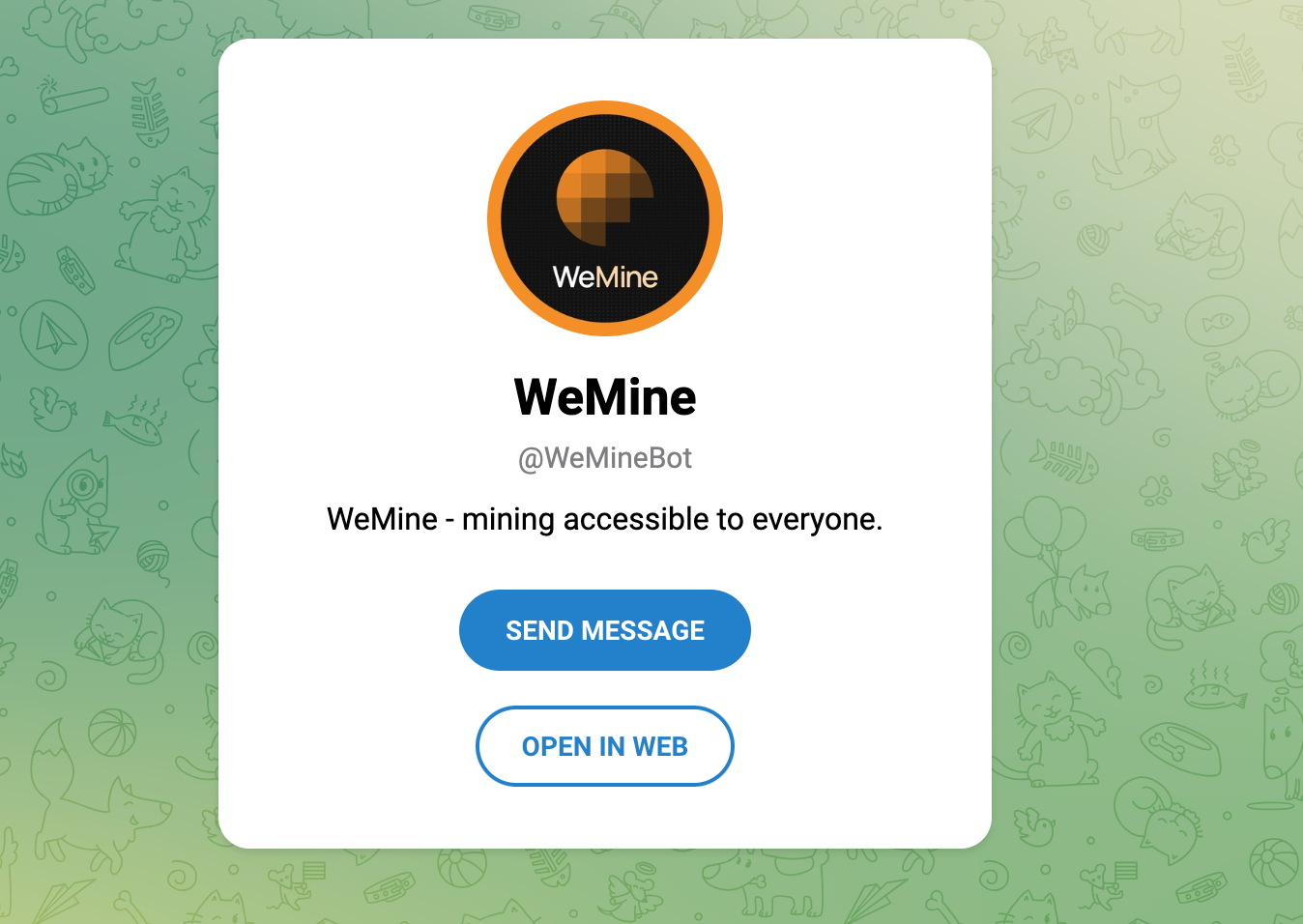Click the bold WeMine title heading
Screen dimensions: 1303x924
pos(605,397)
